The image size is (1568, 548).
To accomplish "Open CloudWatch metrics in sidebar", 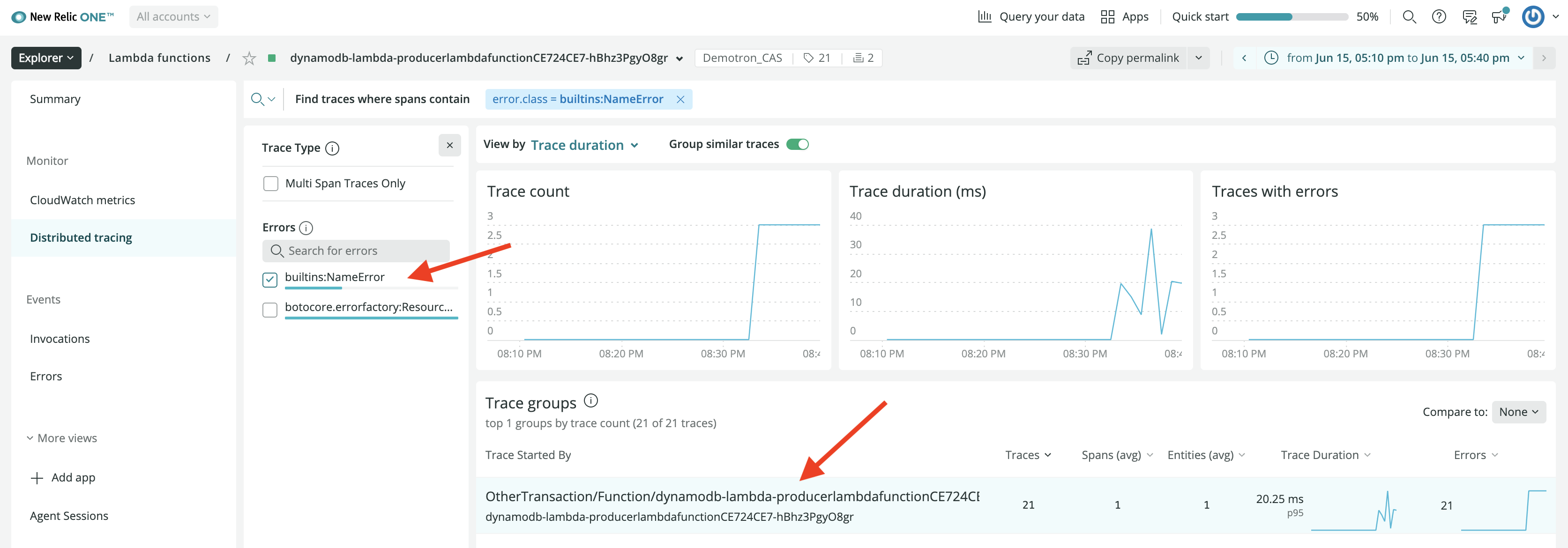I will coord(82,200).
